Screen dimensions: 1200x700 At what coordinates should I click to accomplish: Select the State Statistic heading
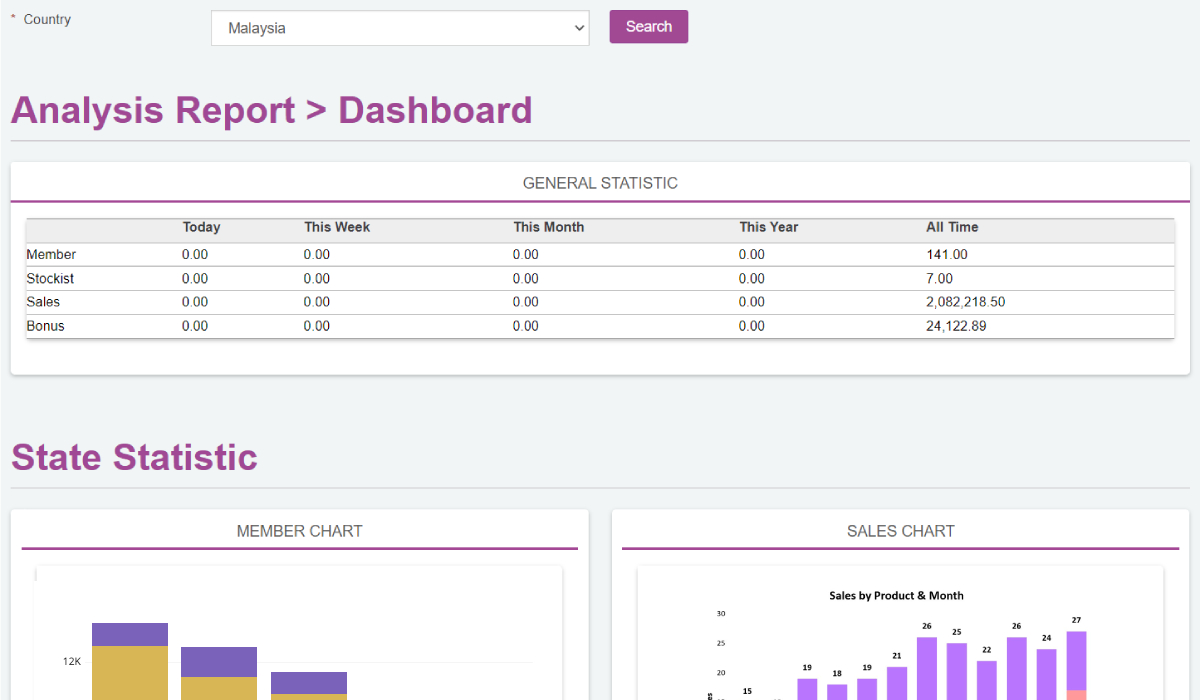134,457
